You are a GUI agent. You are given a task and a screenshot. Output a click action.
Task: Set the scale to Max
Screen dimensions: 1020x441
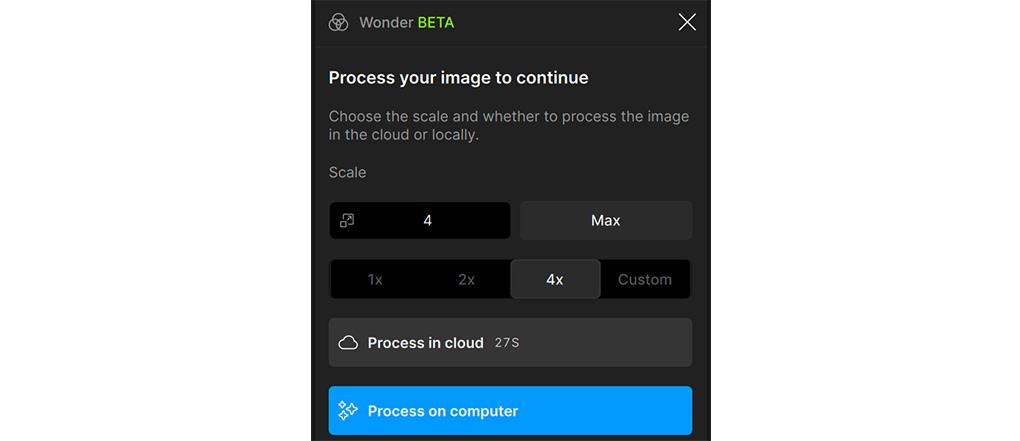pos(606,220)
